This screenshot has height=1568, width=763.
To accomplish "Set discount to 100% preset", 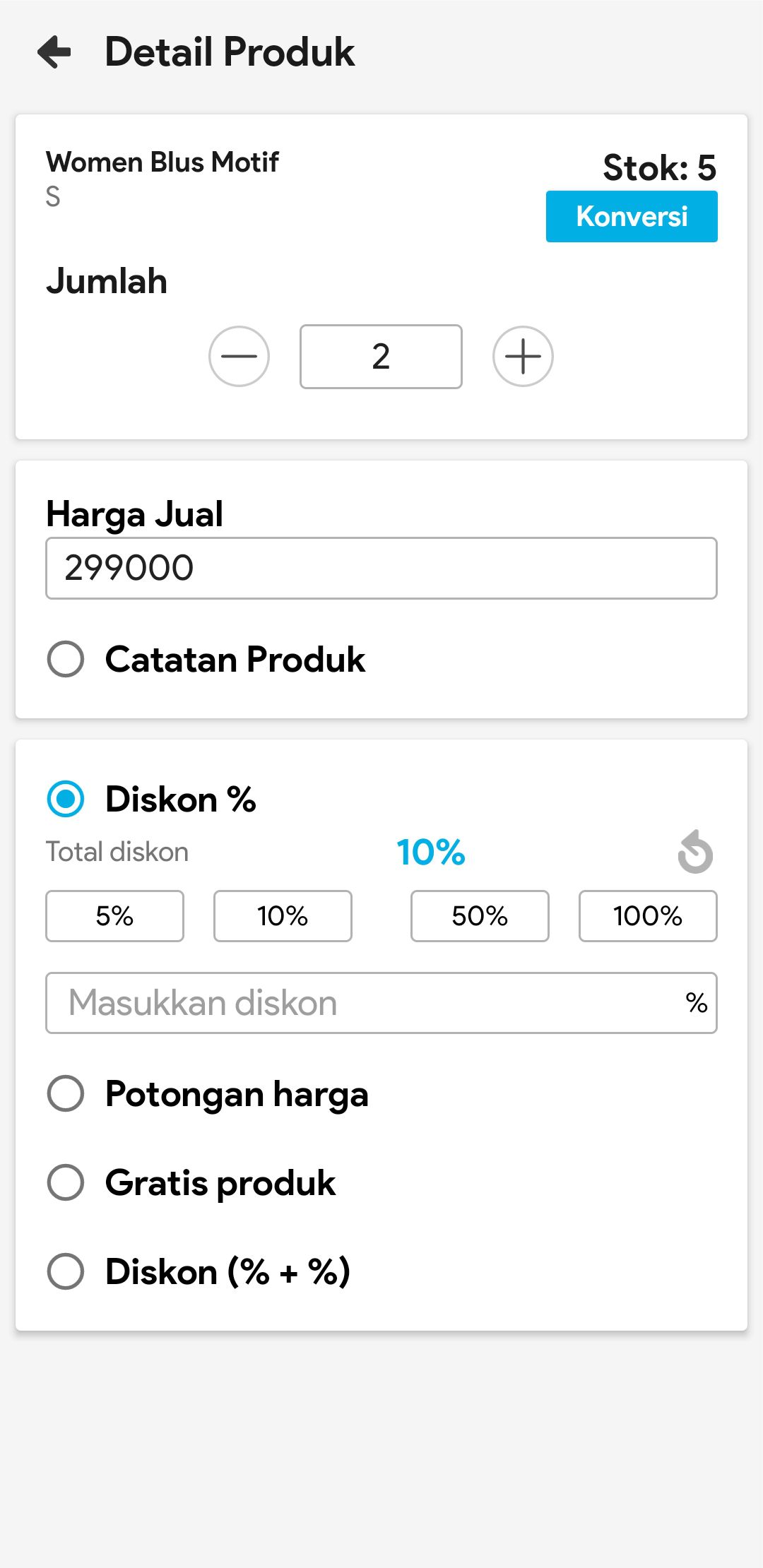I will point(648,916).
